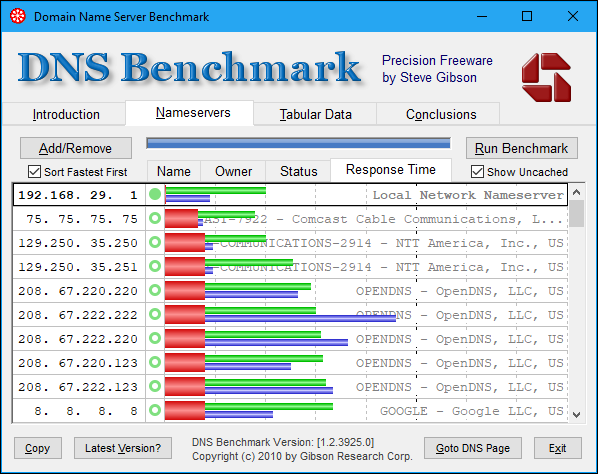Select the 75.75.75.75 IP address

(x=82, y=219)
